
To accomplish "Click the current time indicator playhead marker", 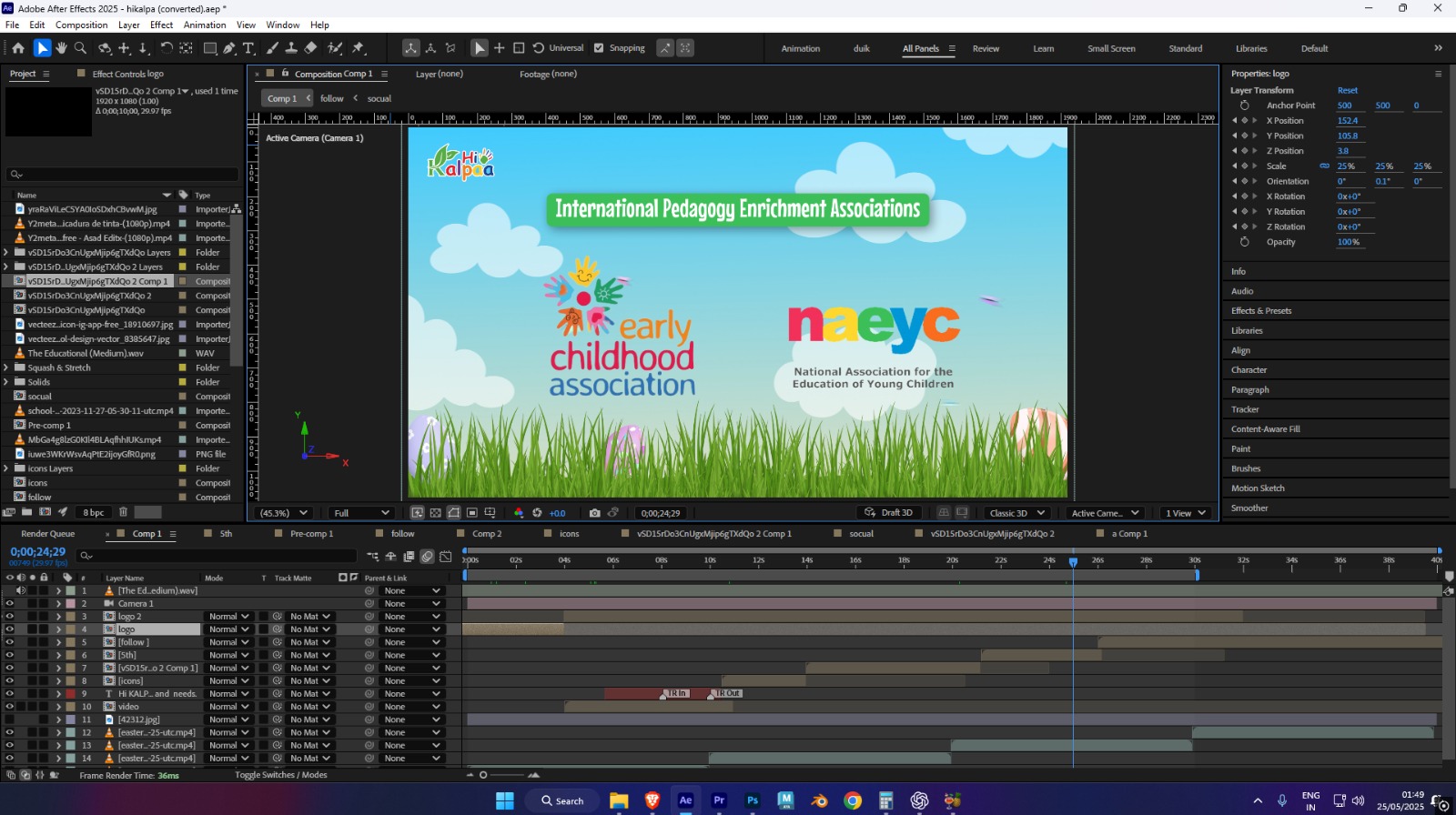I will coord(1073,562).
